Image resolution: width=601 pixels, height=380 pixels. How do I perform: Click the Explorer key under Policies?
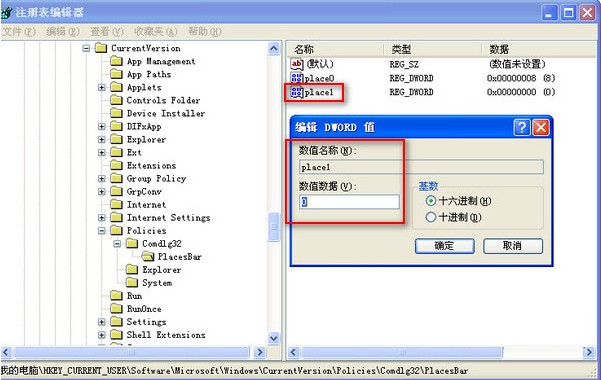click(x=161, y=270)
